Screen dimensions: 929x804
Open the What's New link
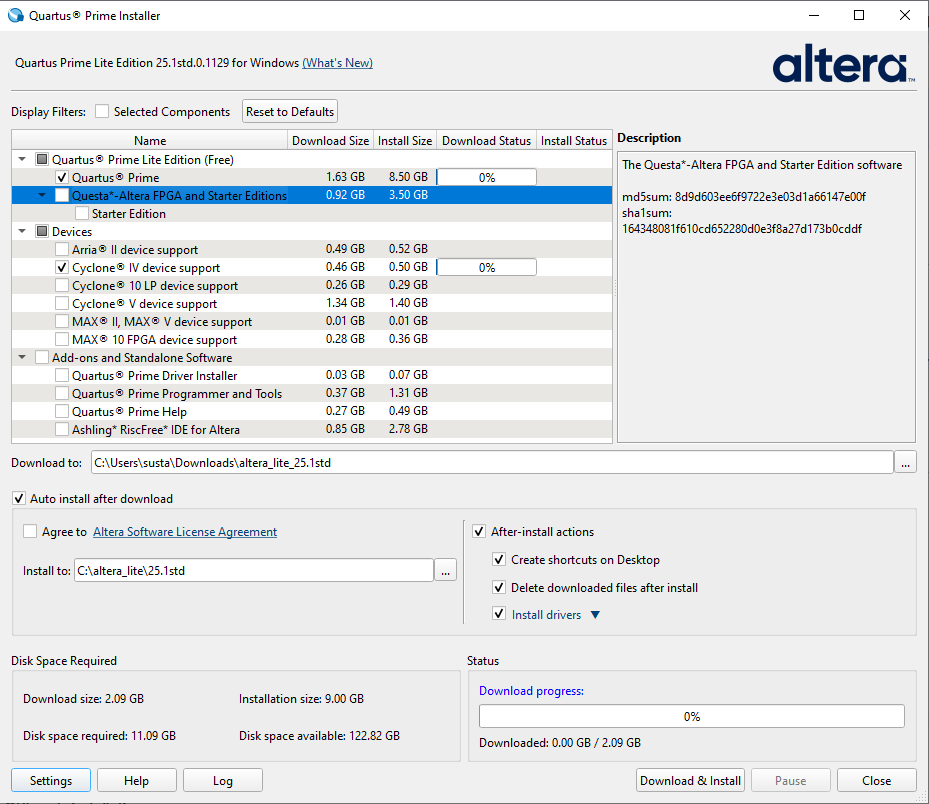point(337,63)
